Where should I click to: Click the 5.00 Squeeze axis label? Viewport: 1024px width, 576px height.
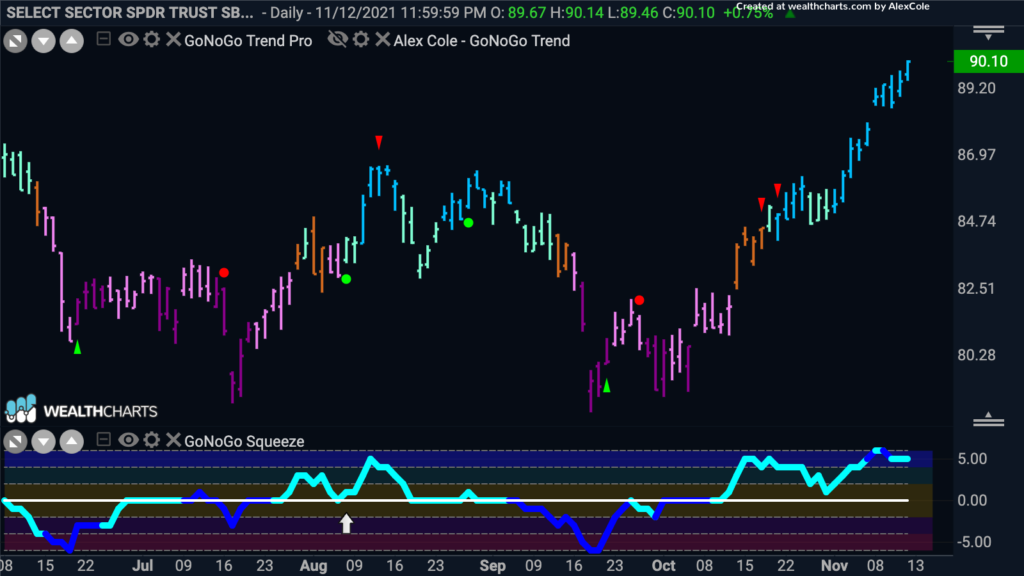(972, 459)
